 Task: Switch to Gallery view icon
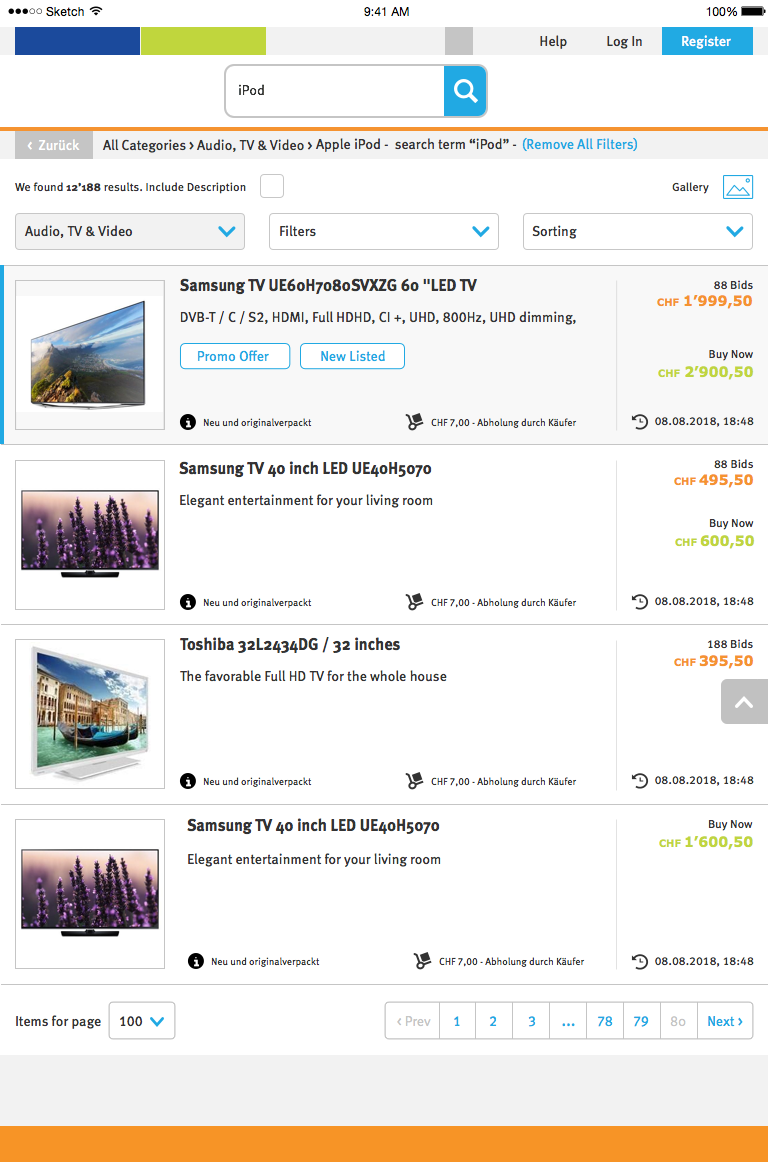tap(738, 187)
